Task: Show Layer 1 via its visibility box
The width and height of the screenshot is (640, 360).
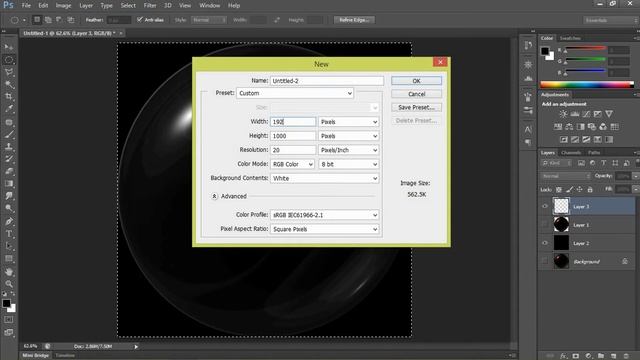Action: [544, 225]
